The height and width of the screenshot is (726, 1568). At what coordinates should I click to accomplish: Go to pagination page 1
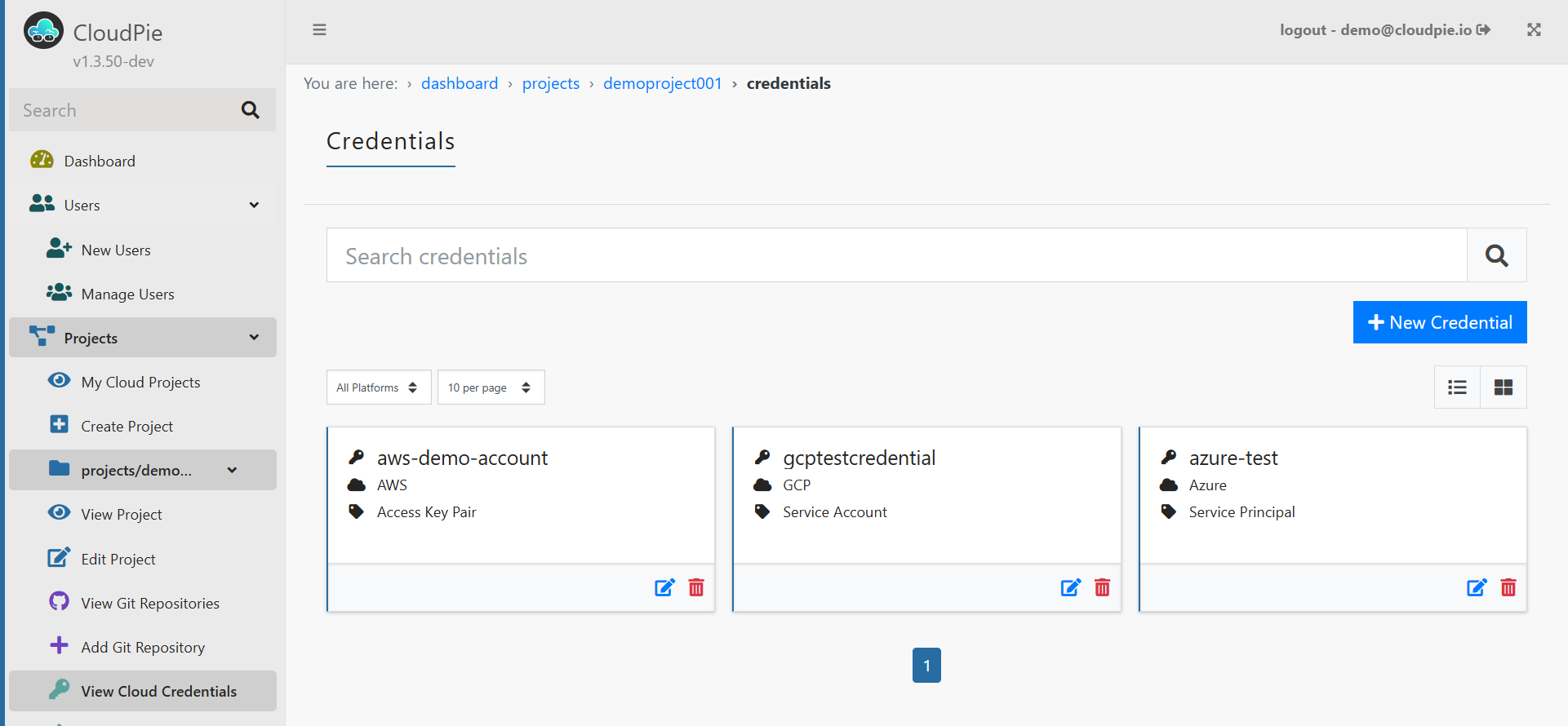[926, 665]
